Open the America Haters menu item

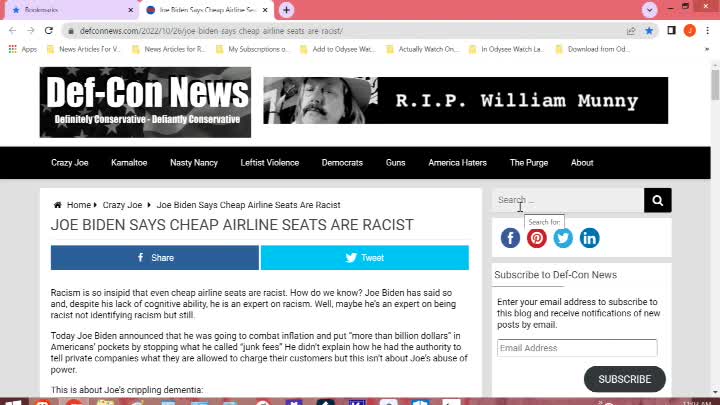(457, 163)
